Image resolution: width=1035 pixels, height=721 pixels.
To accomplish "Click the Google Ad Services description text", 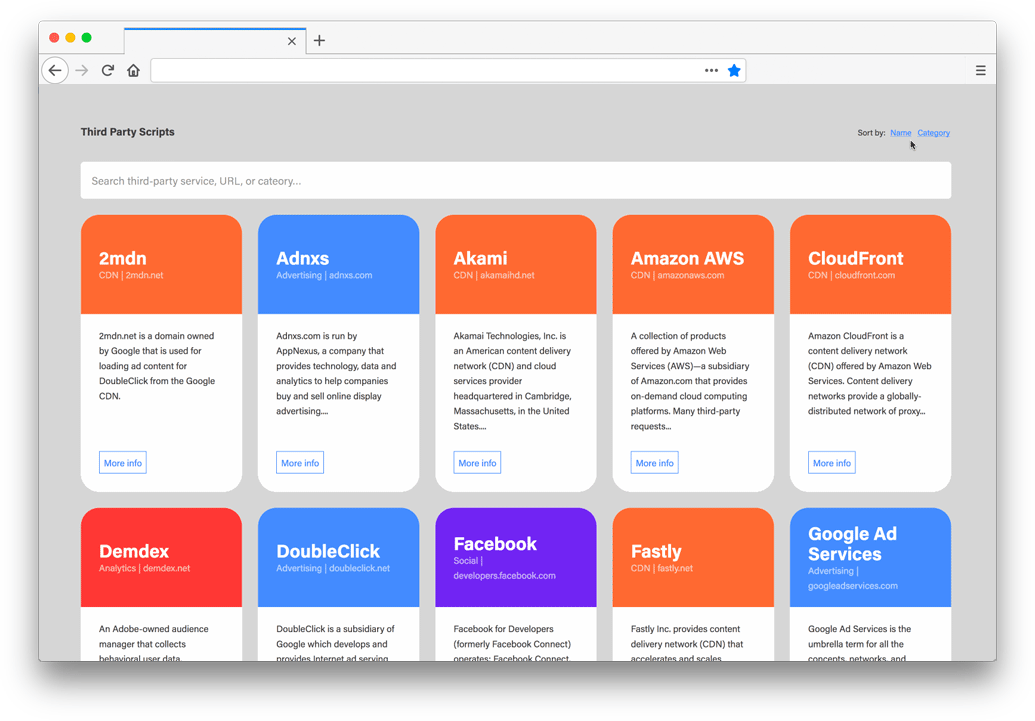I will tap(859, 642).
